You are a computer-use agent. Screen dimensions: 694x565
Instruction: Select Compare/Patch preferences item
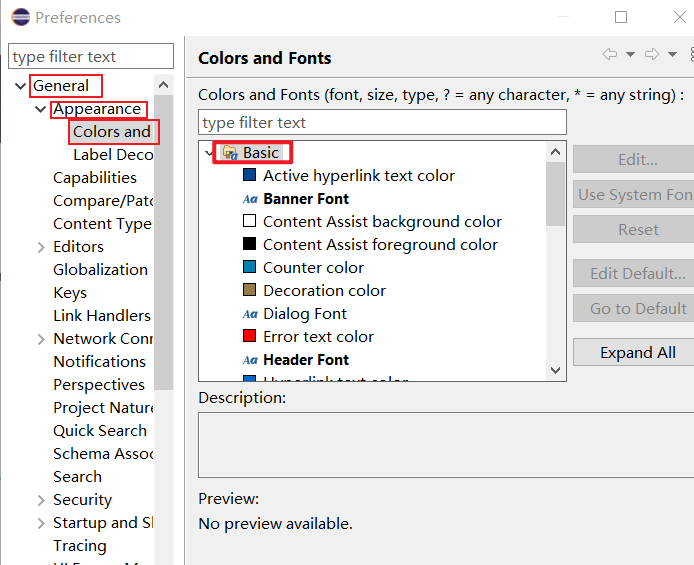[x=103, y=200]
